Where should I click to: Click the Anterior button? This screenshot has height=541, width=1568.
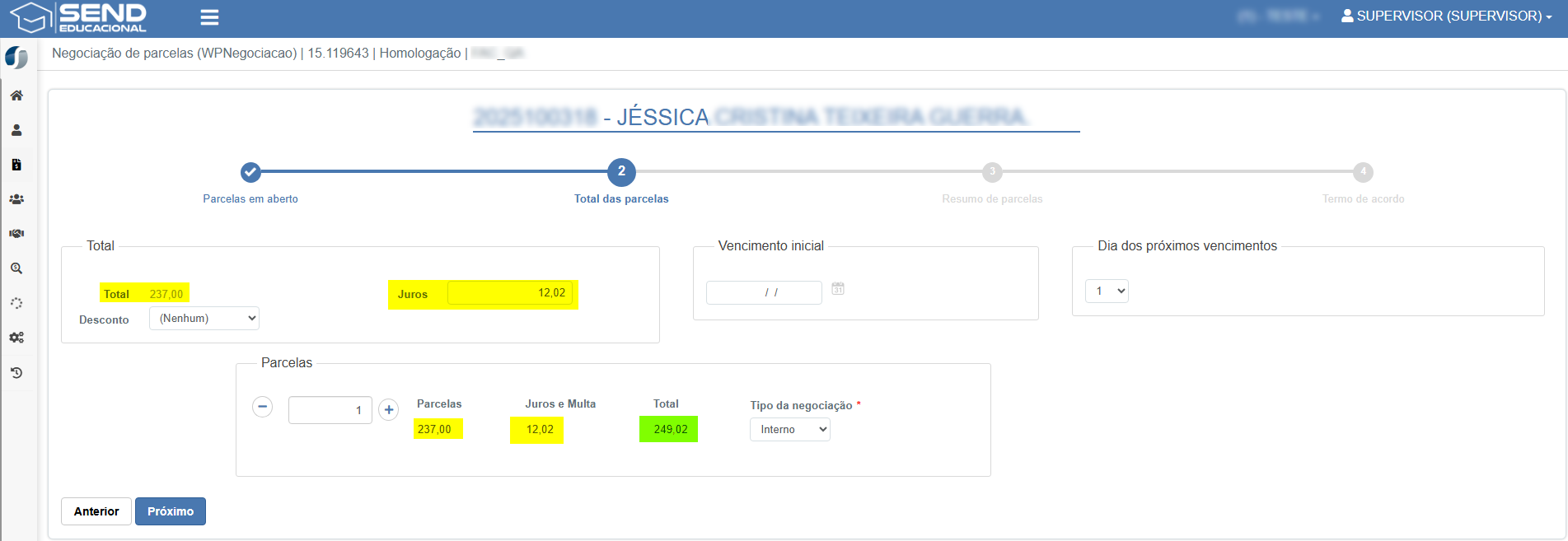96,511
